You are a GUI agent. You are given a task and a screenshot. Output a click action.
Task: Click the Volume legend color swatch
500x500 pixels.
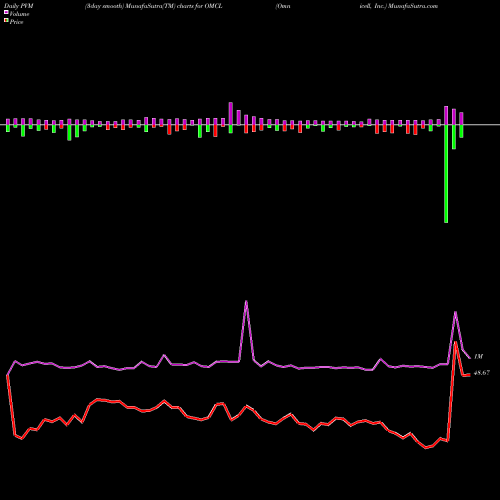6,12
